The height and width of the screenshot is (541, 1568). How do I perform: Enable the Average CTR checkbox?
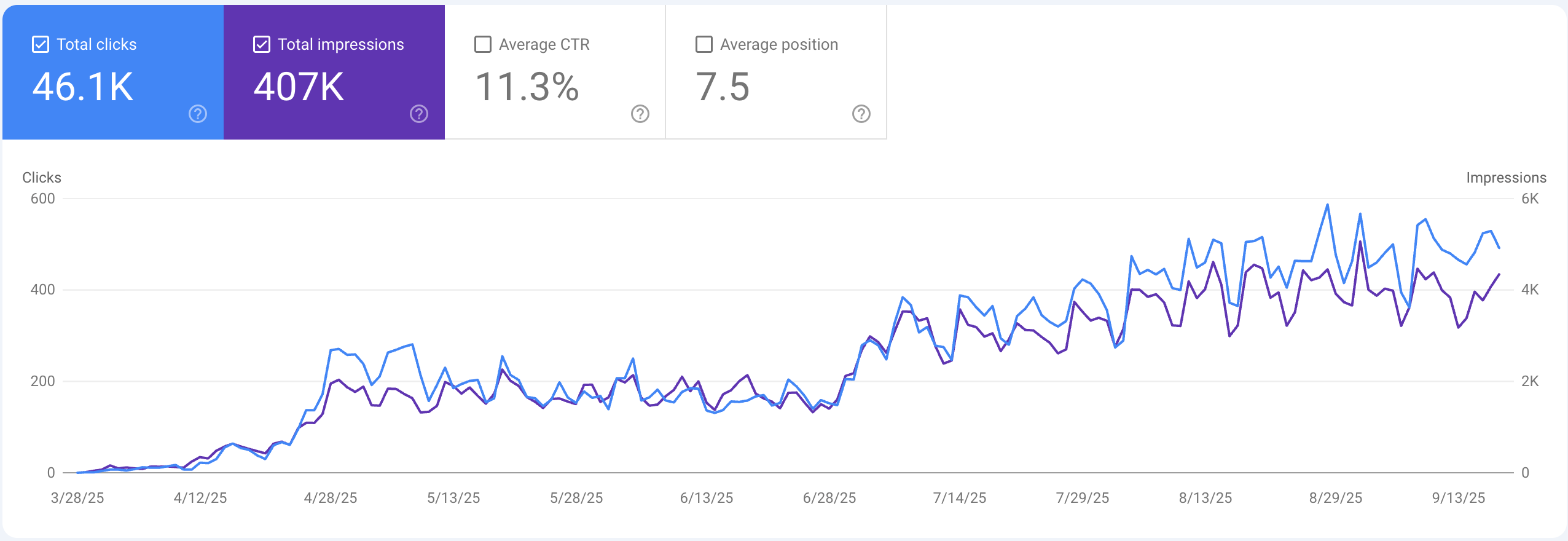483,44
